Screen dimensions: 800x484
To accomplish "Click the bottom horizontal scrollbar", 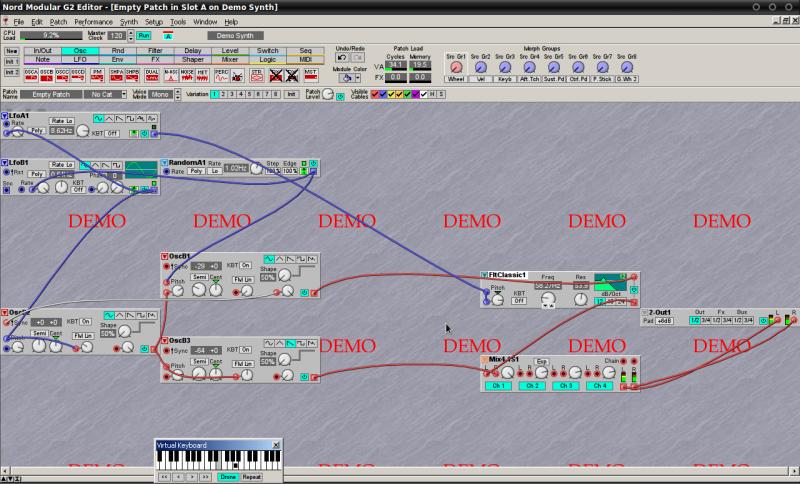I will (x=399, y=470).
